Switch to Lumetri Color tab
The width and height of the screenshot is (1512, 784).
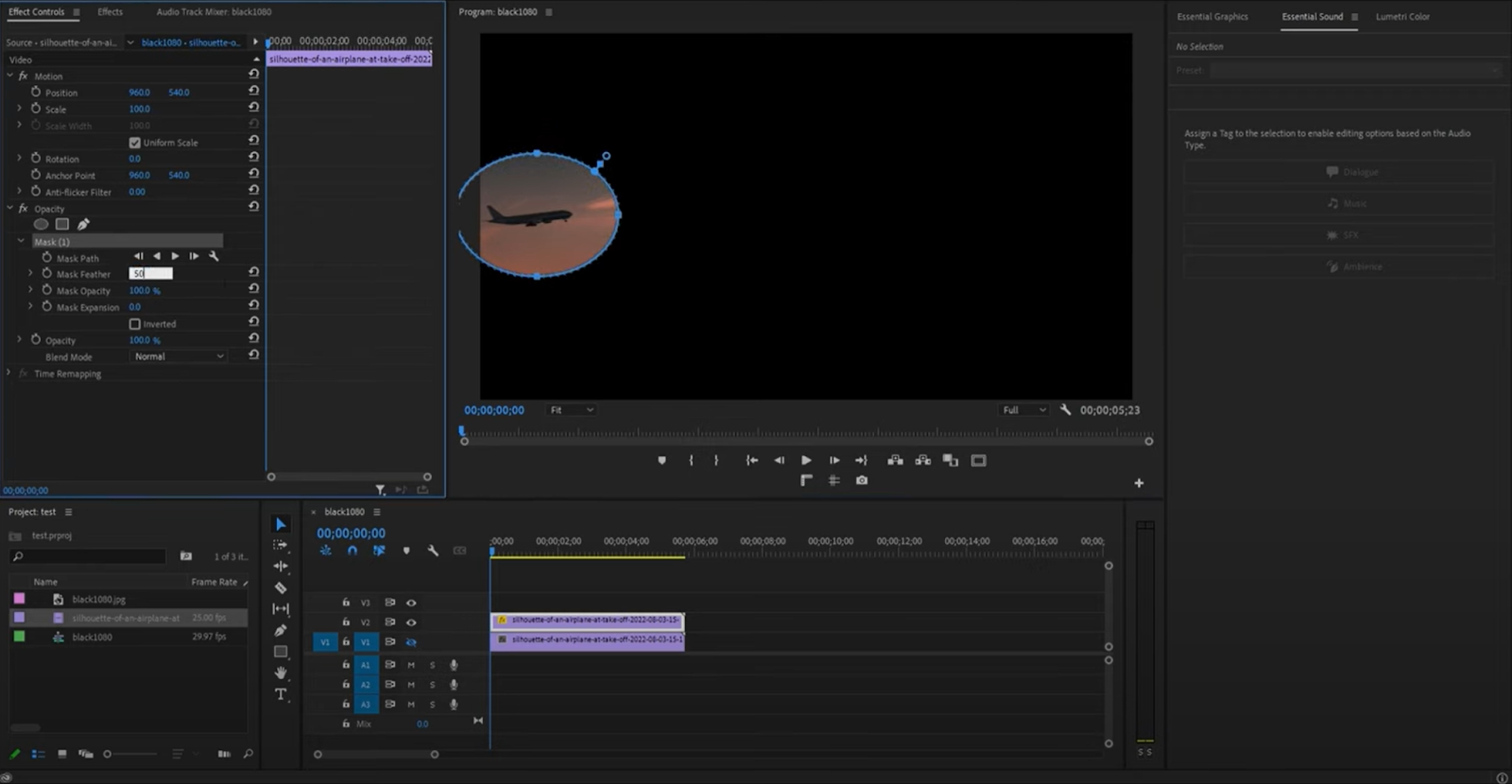[1402, 17]
